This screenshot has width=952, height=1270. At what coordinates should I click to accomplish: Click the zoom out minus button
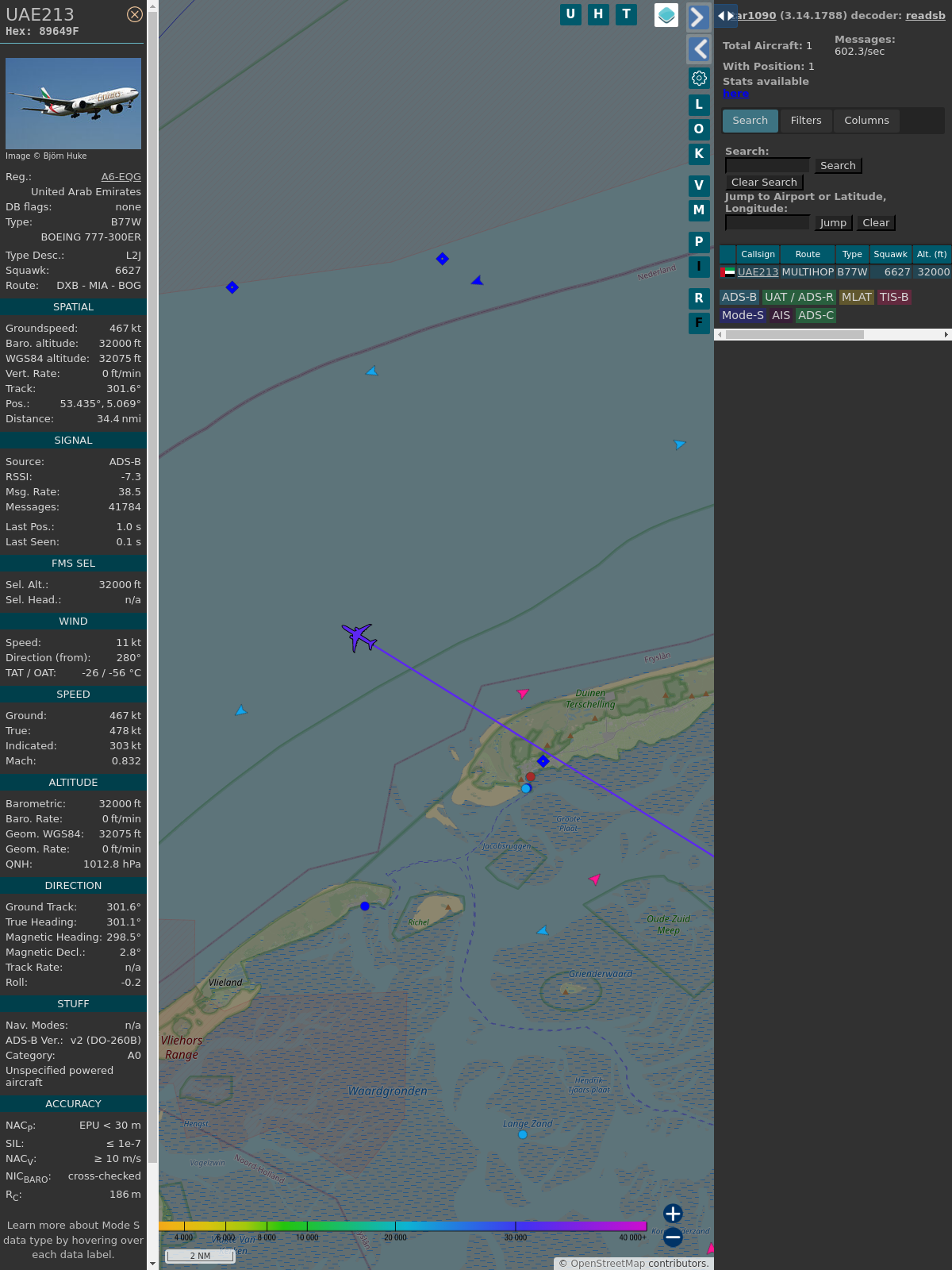coord(673,1237)
